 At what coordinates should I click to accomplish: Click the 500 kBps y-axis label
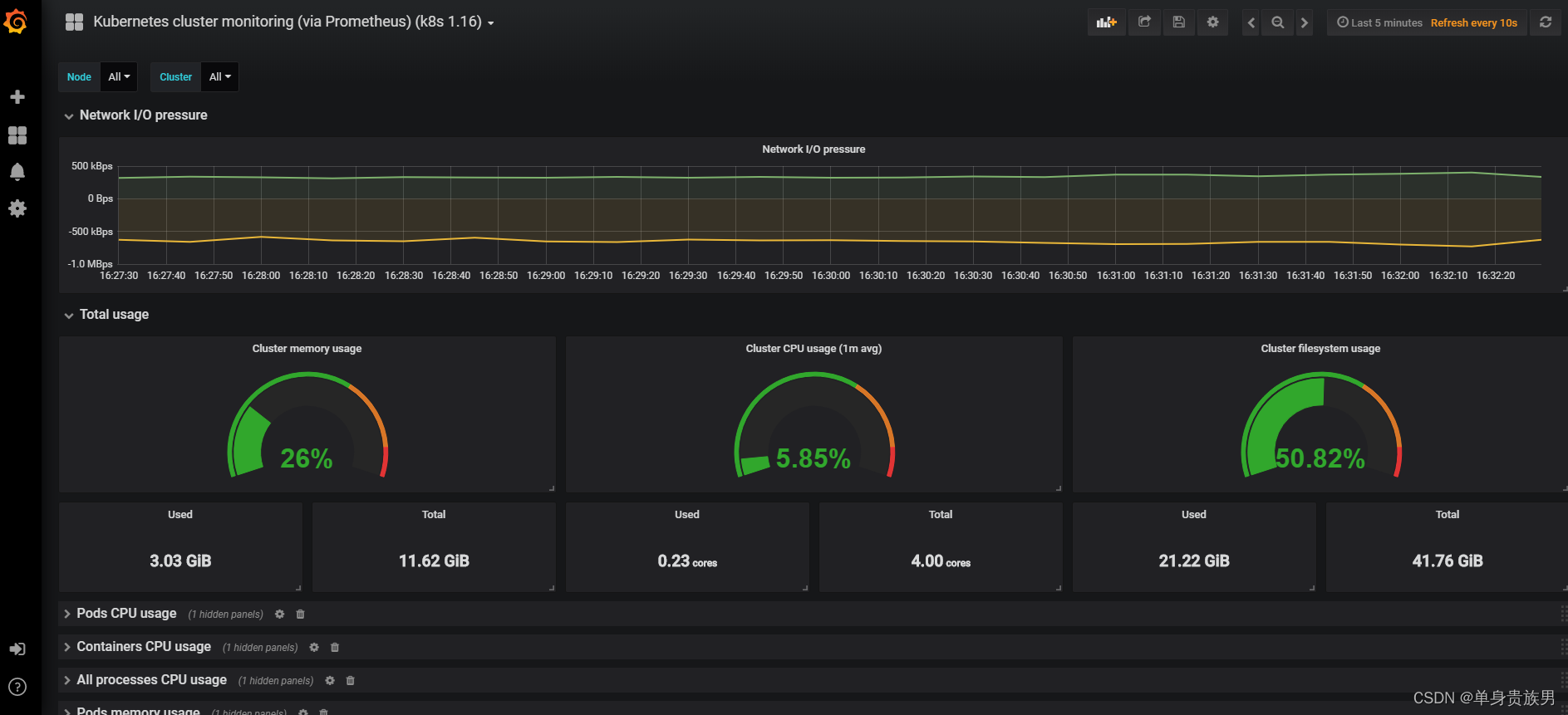91,166
